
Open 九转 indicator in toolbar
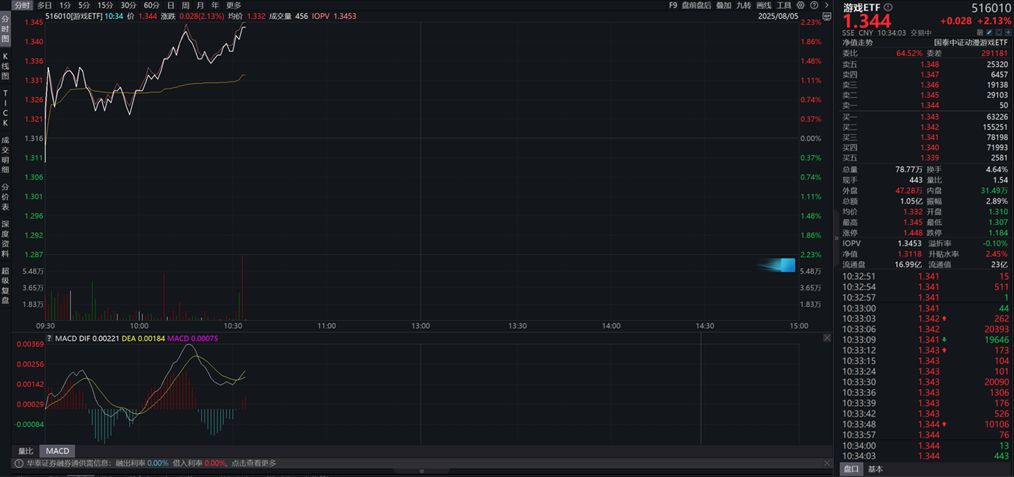pyautogui.click(x=743, y=5)
